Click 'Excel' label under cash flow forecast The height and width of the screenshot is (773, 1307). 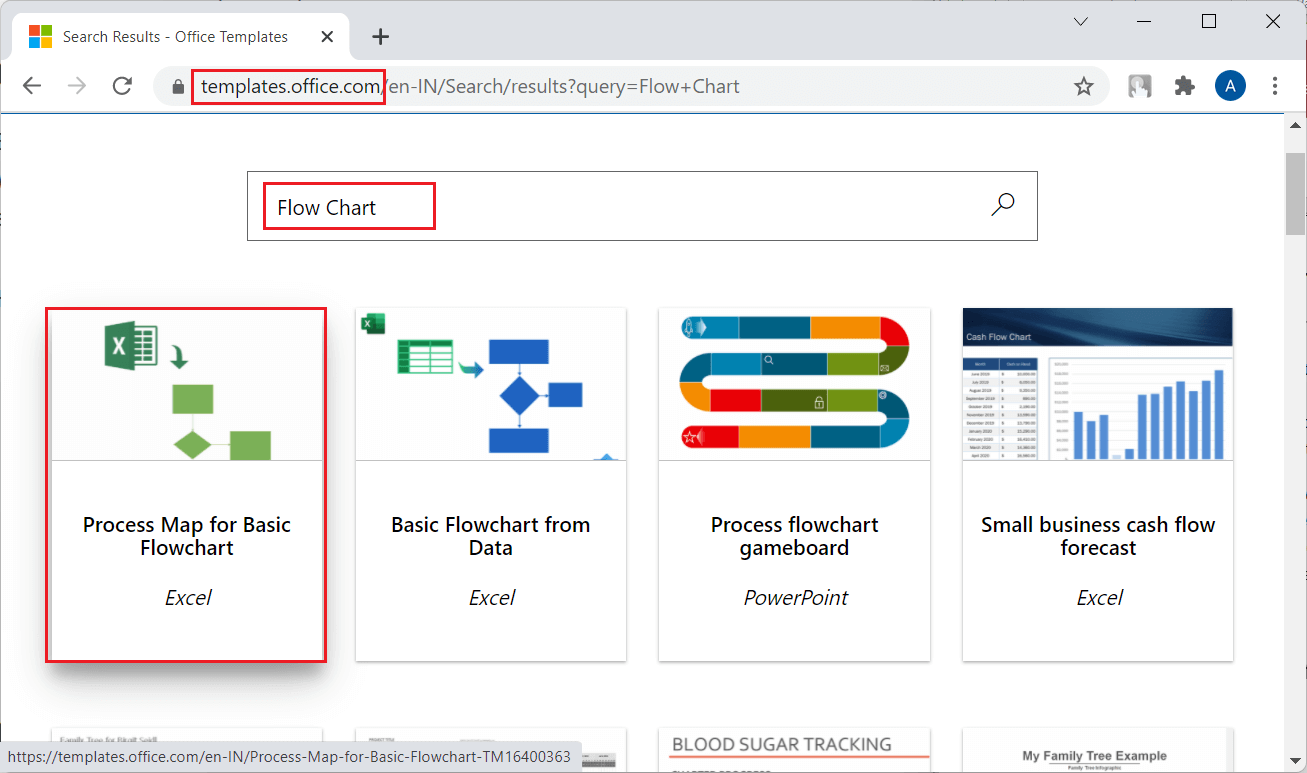(x=1100, y=598)
